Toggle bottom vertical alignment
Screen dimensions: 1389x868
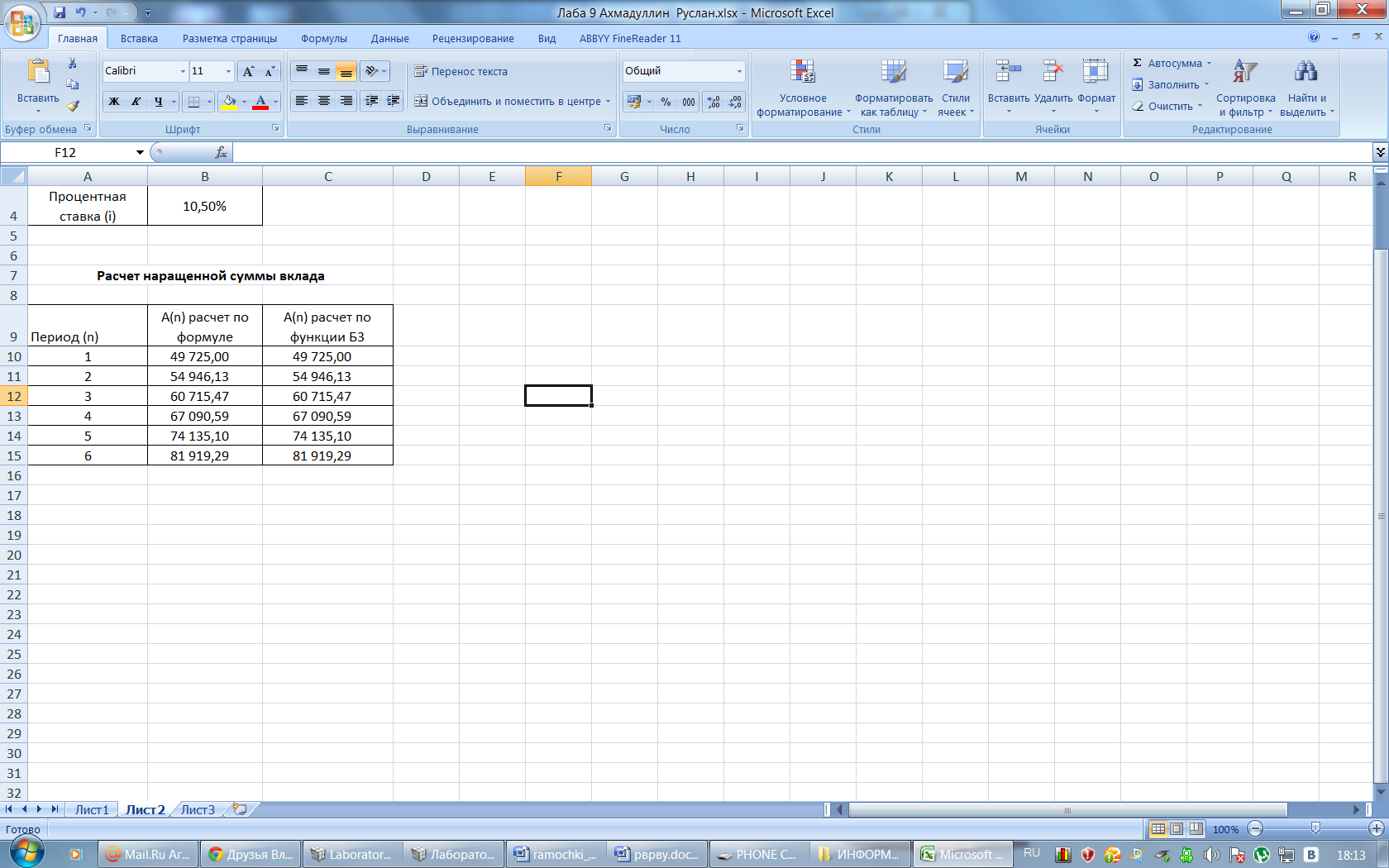346,71
